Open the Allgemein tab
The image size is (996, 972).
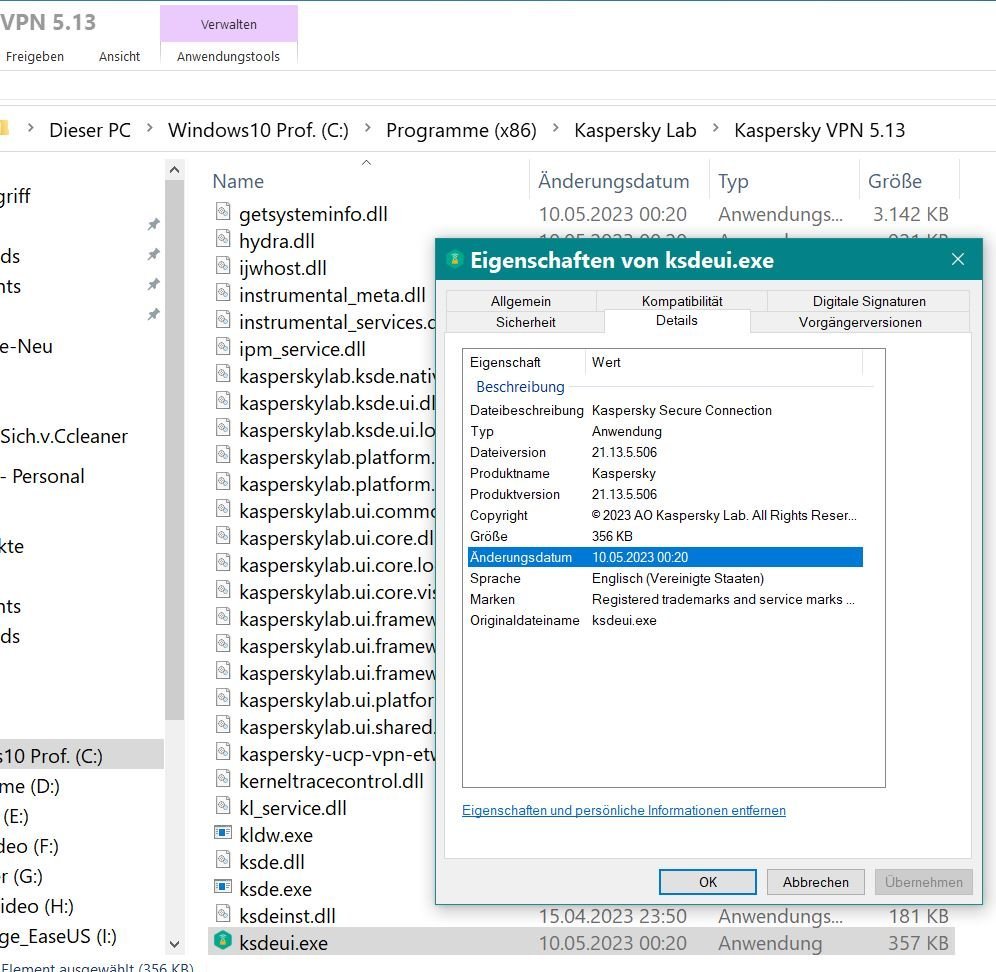click(x=521, y=301)
